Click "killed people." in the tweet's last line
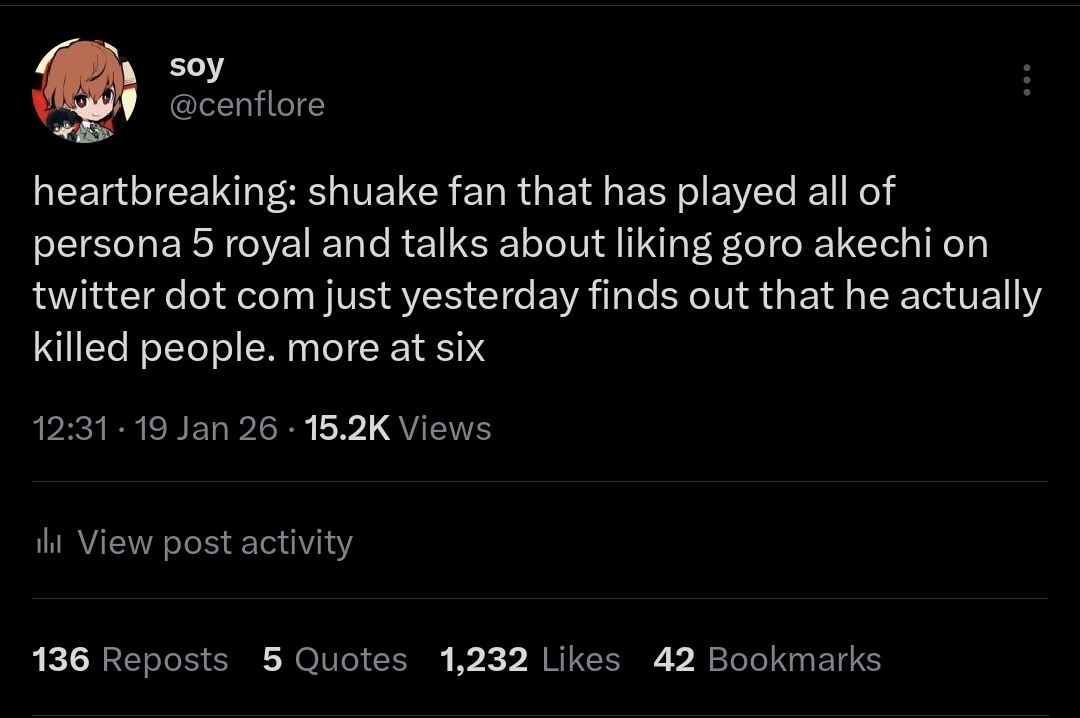This screenshot has width=1080, height=718. point(155,348)
